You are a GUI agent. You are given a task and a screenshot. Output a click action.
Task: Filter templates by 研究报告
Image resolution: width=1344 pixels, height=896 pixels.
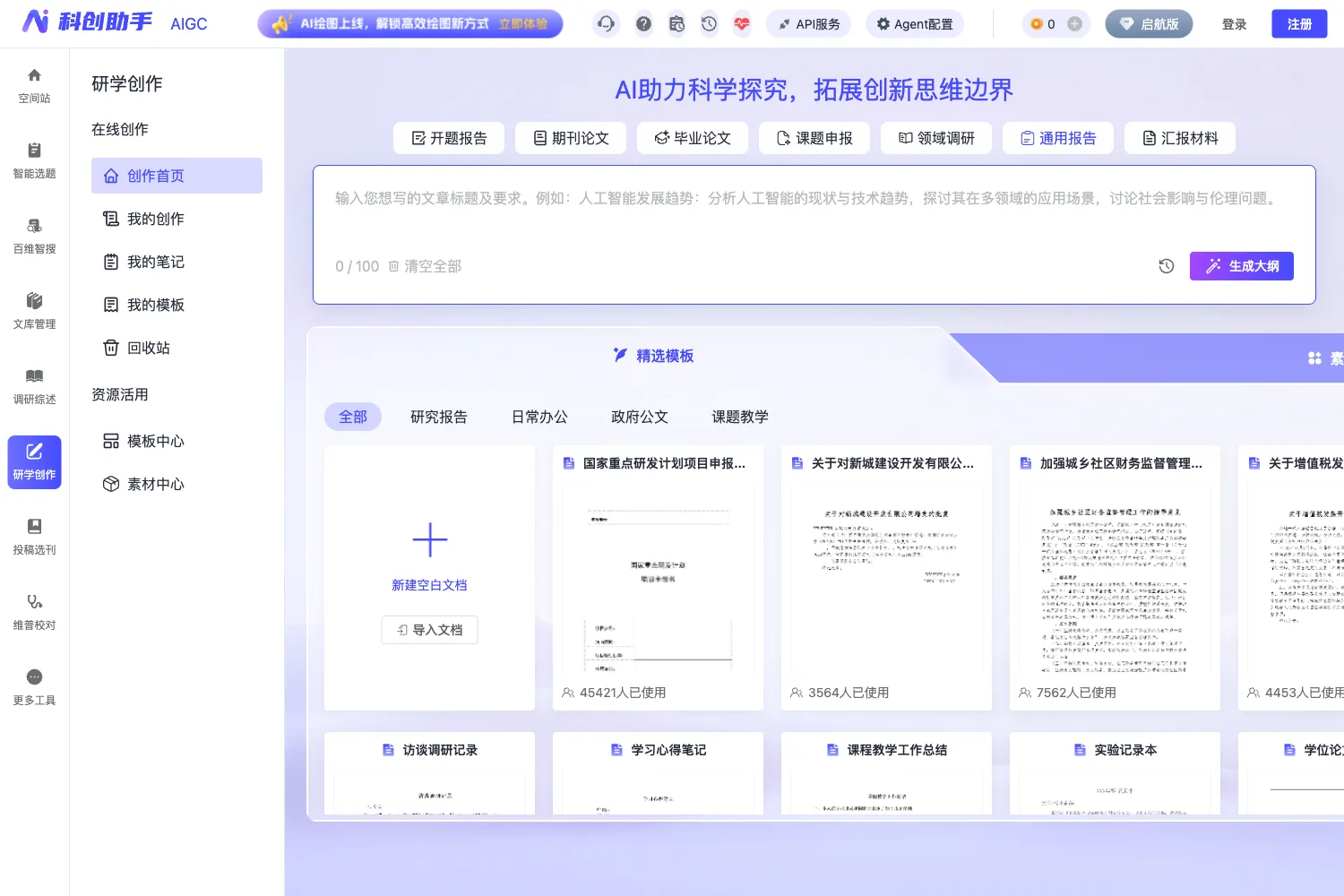[439, 417]
